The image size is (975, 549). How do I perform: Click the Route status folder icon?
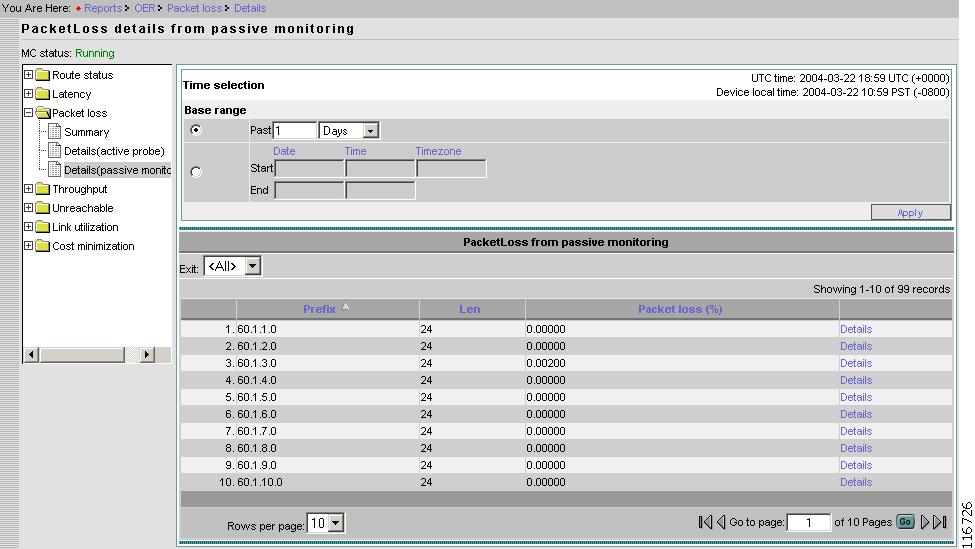(x=42, y=75)
